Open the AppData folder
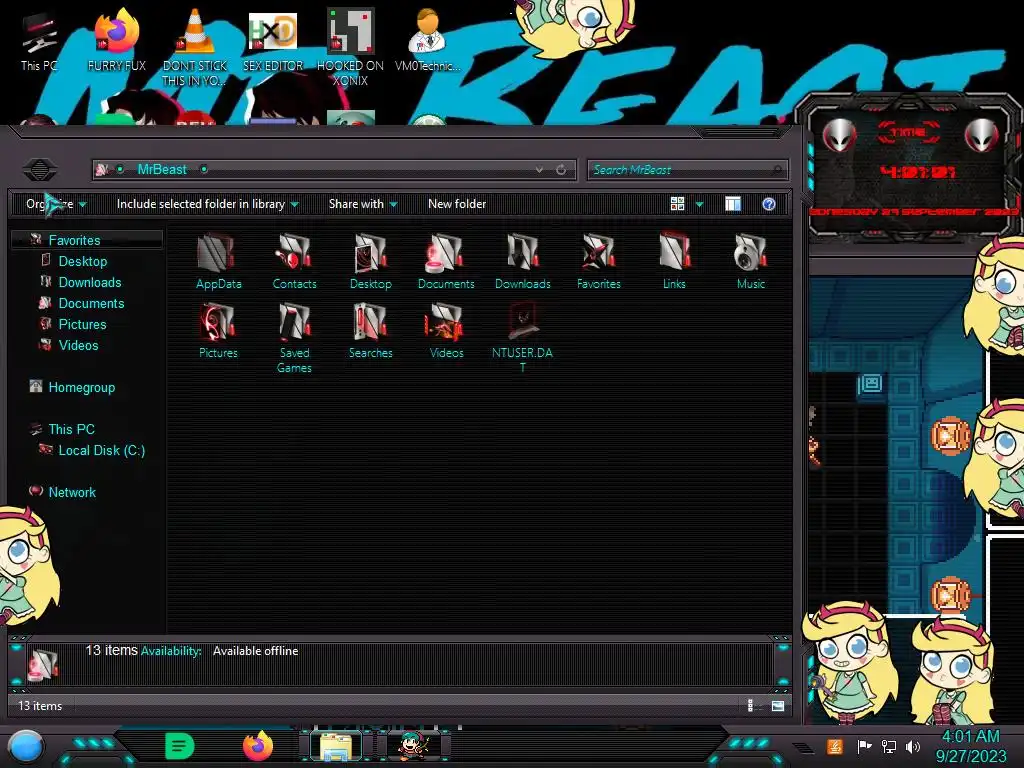 [x=218, y=261]
